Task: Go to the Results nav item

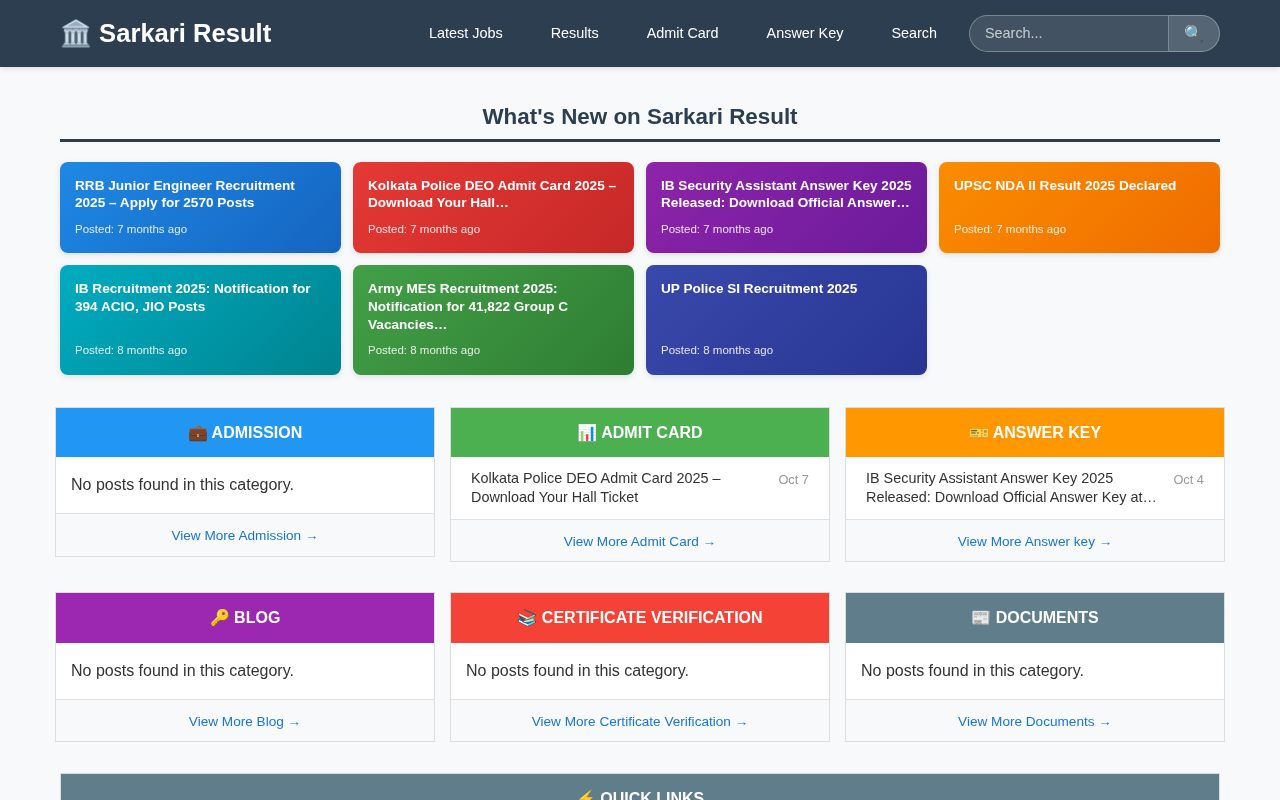Action: [x=575, y=33]
